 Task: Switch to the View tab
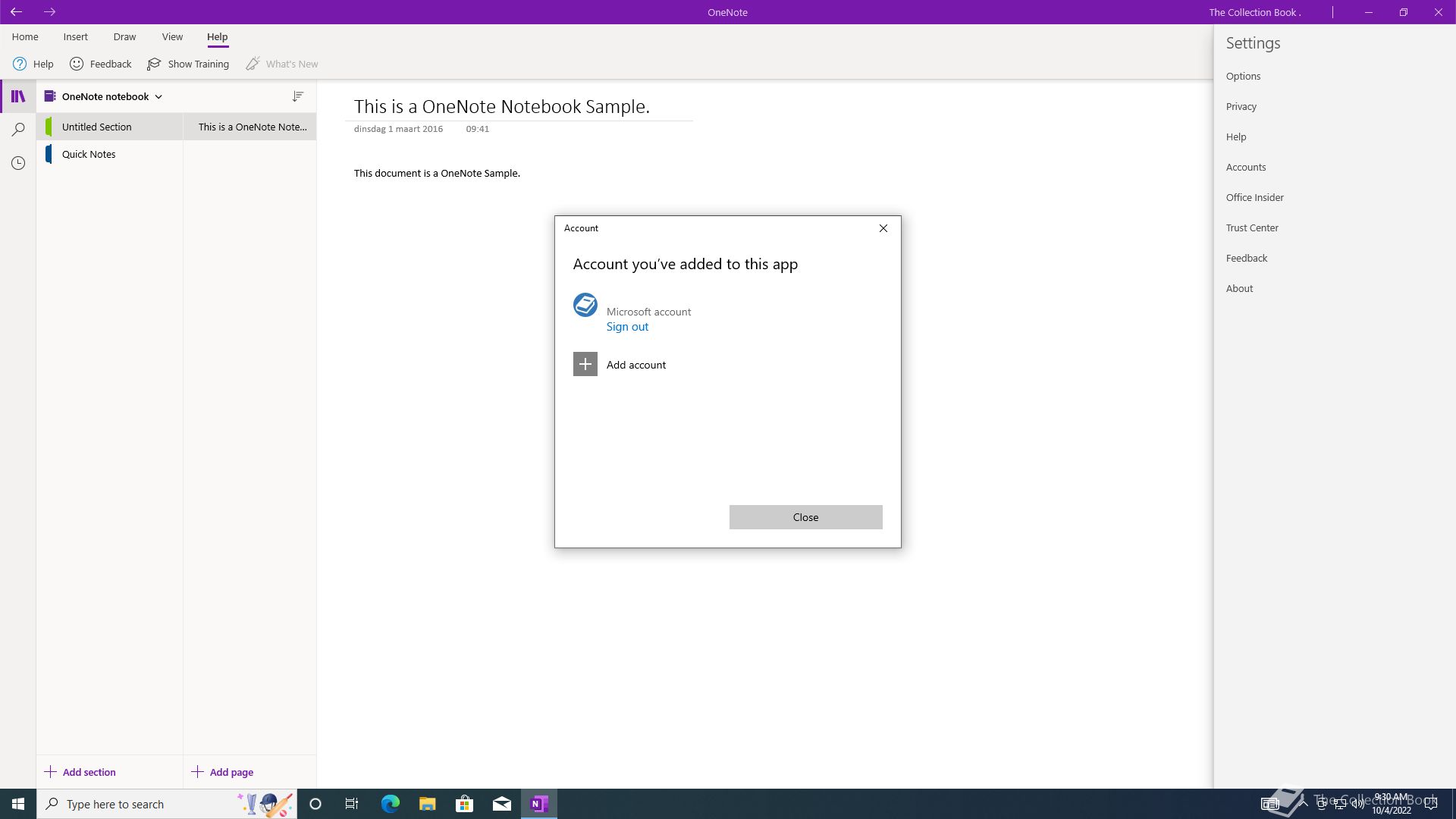click(172, 36)
